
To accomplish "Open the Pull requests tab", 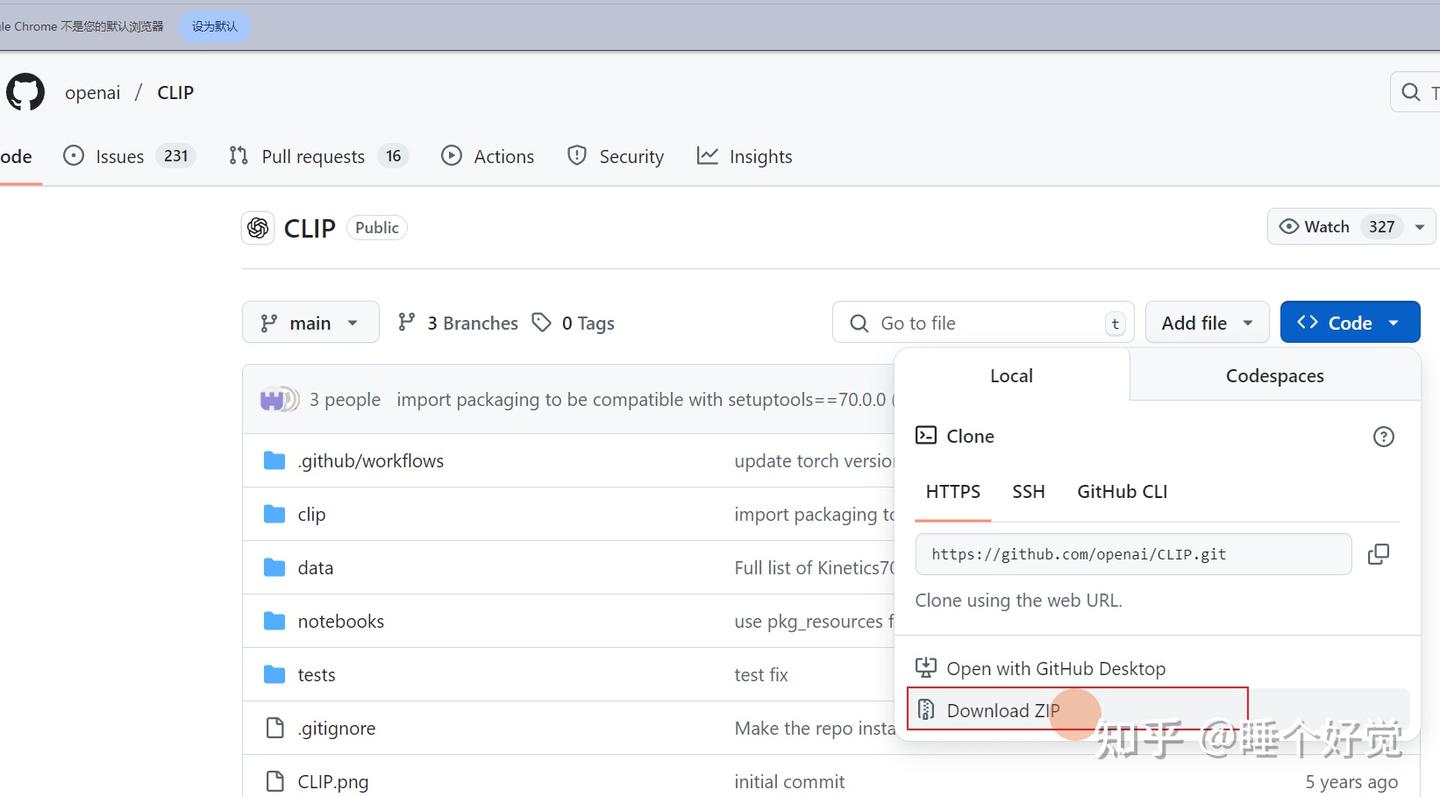I will [x=313, y=156].
